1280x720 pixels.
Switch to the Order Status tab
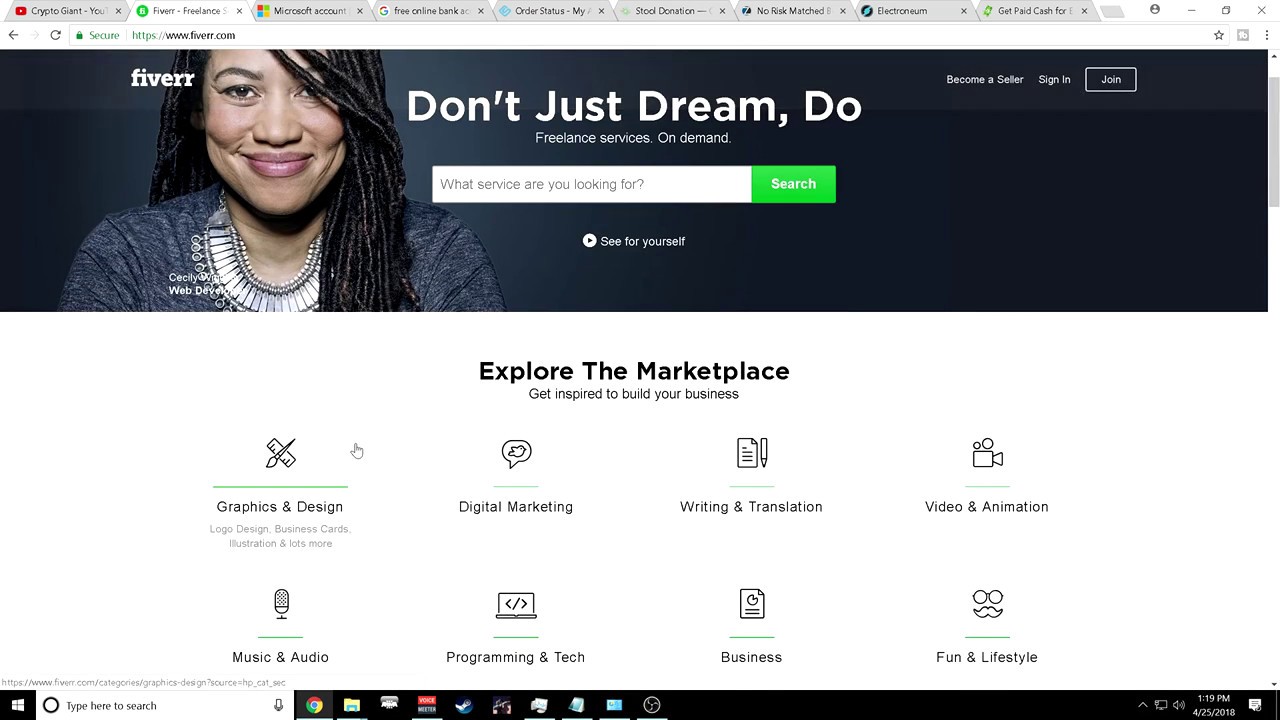(552, 11)
